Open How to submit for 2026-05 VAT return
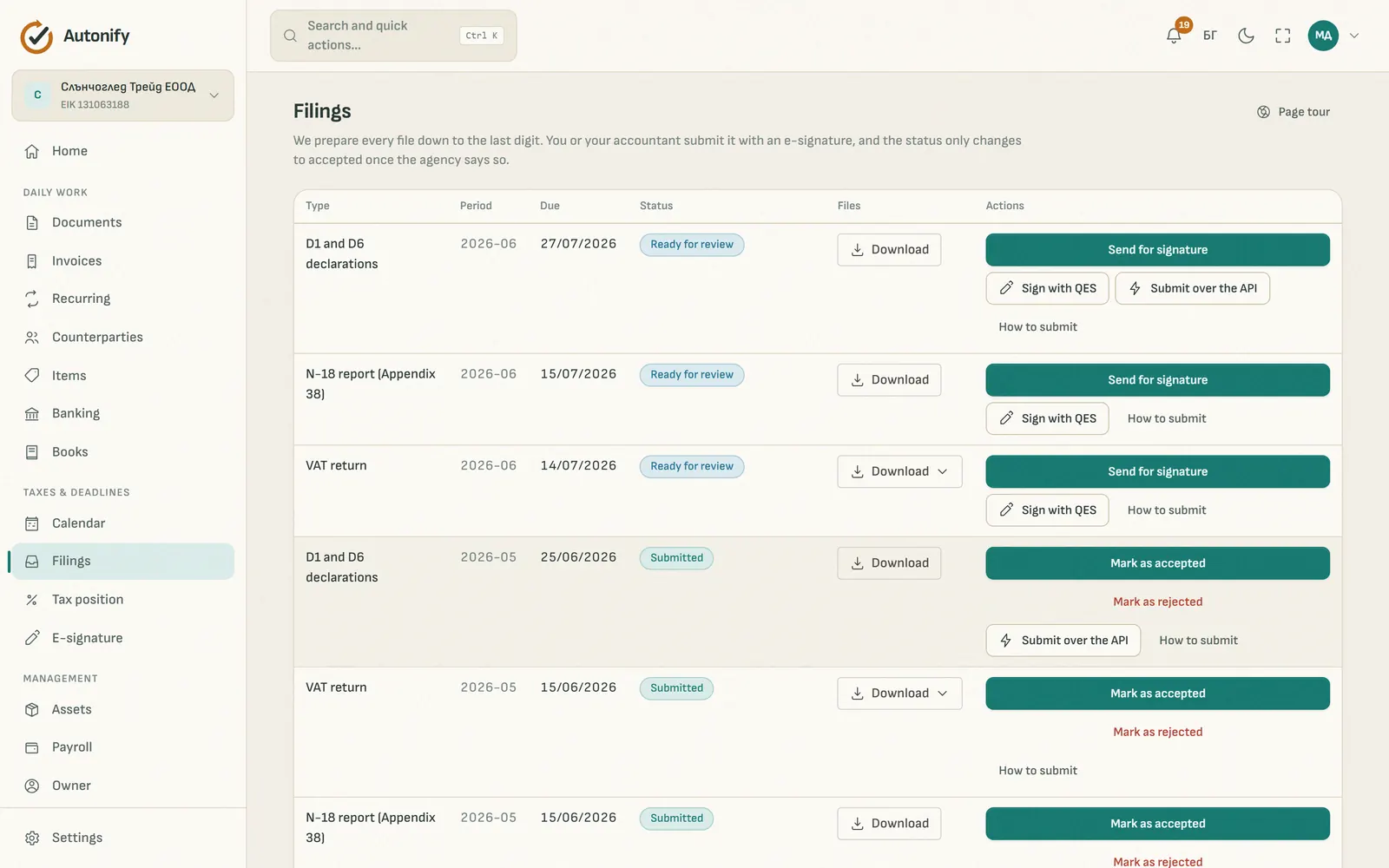 click(x=1037, y=771)
